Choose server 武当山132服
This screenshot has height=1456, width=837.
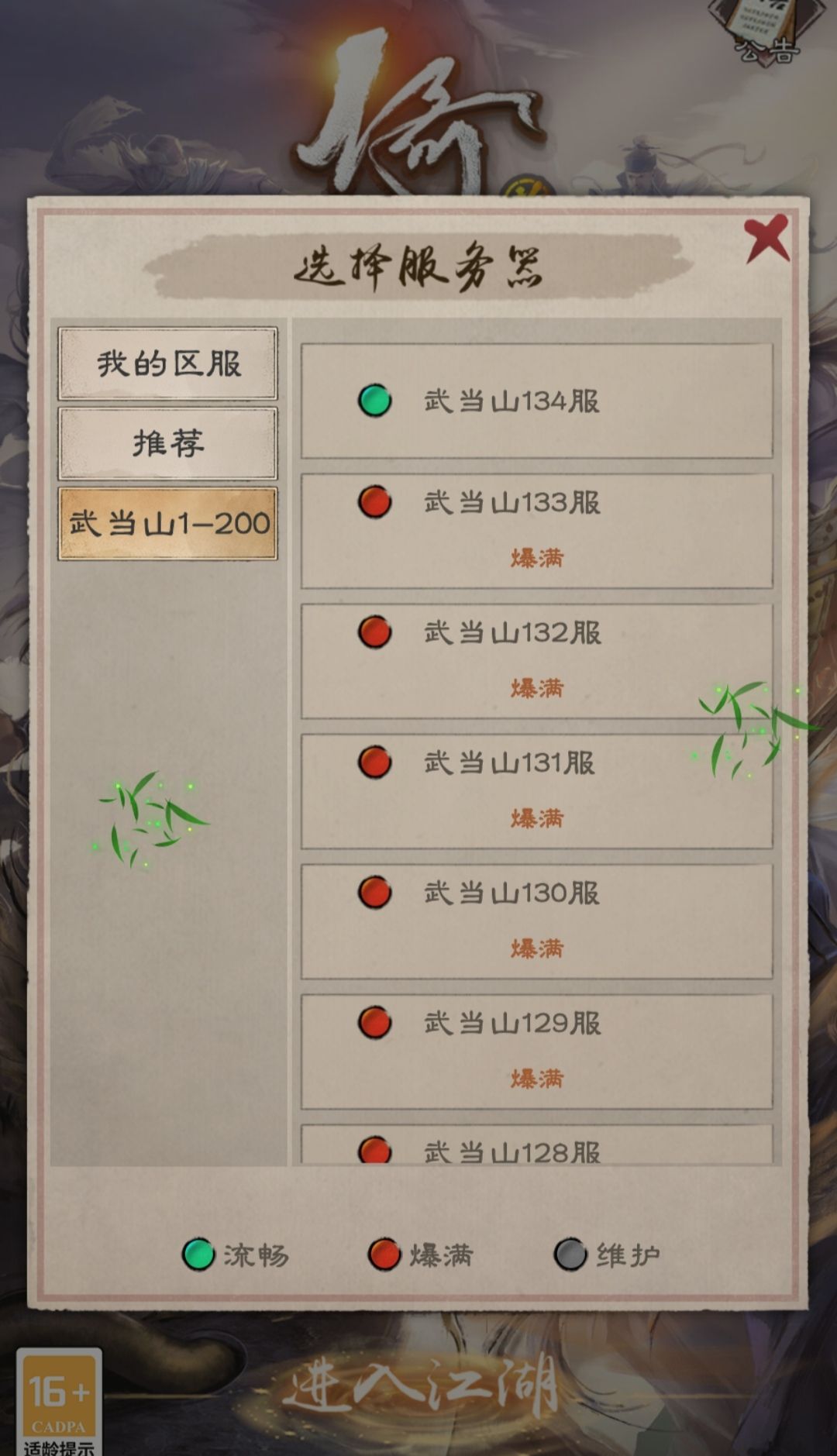pyautogui.click(x=537, y=661)
